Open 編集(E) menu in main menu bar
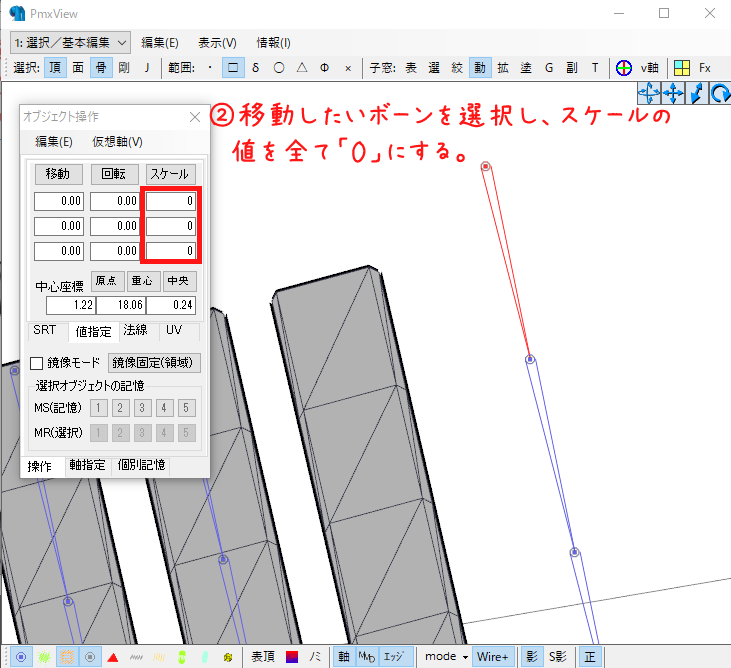 click(160, 43)
